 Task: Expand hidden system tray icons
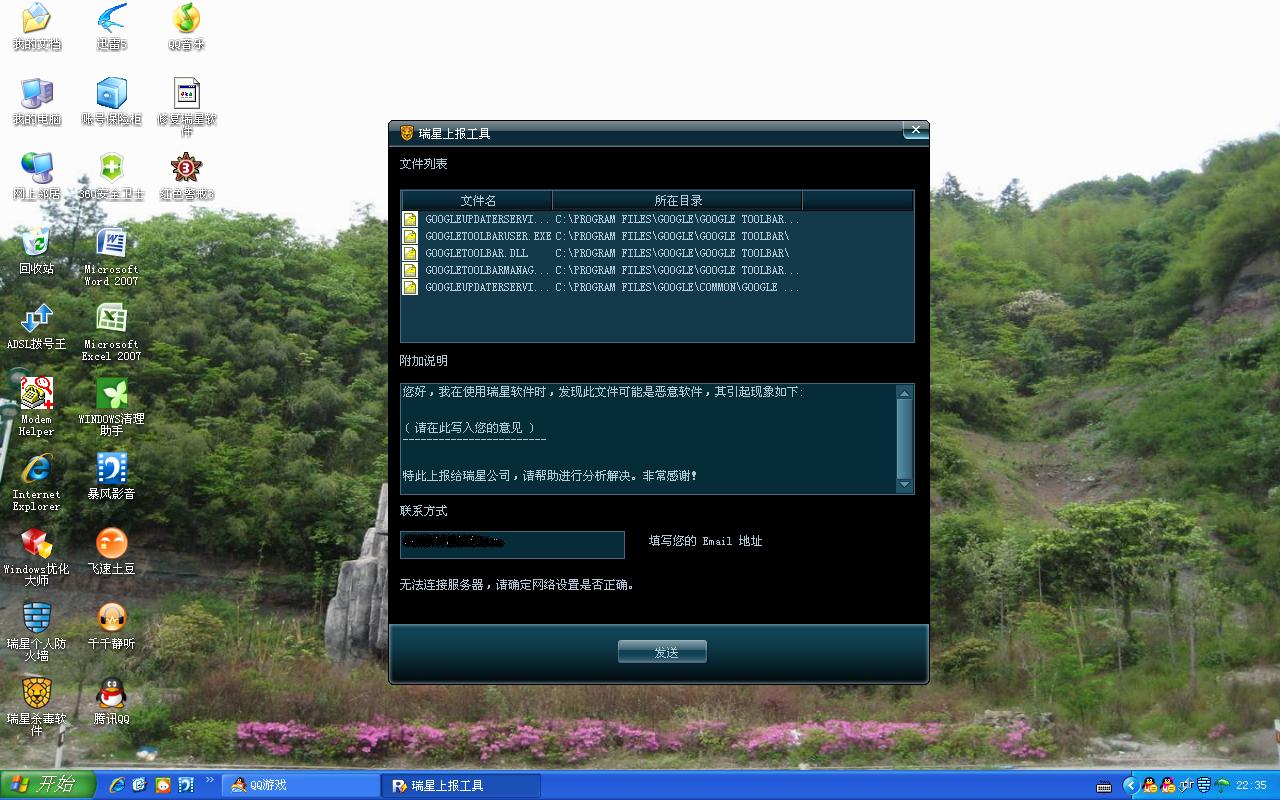click(x=1131, y=785)
